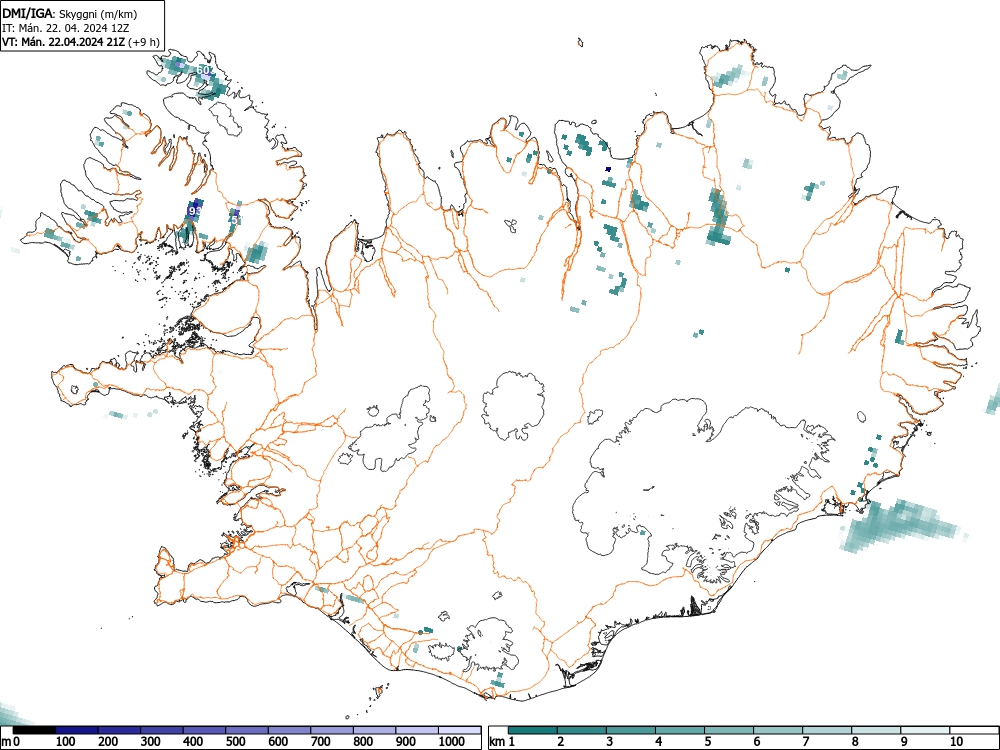
Task: Click the '93' value label on the map
Action: pyautogui.click(x=196, y=210)
